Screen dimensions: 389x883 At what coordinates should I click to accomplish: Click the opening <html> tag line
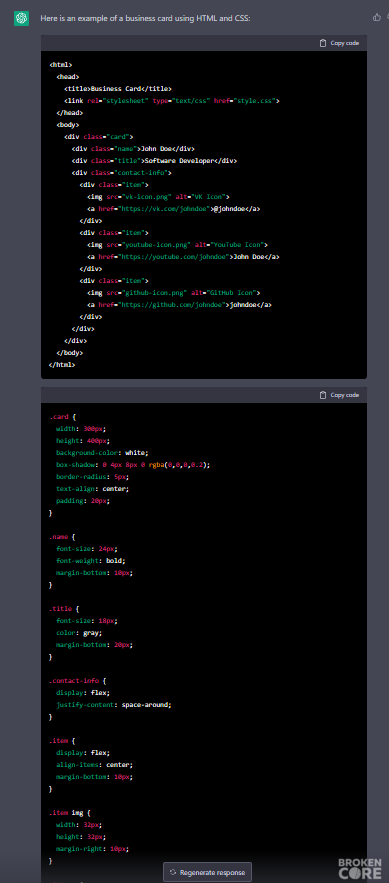click(60, 65)
